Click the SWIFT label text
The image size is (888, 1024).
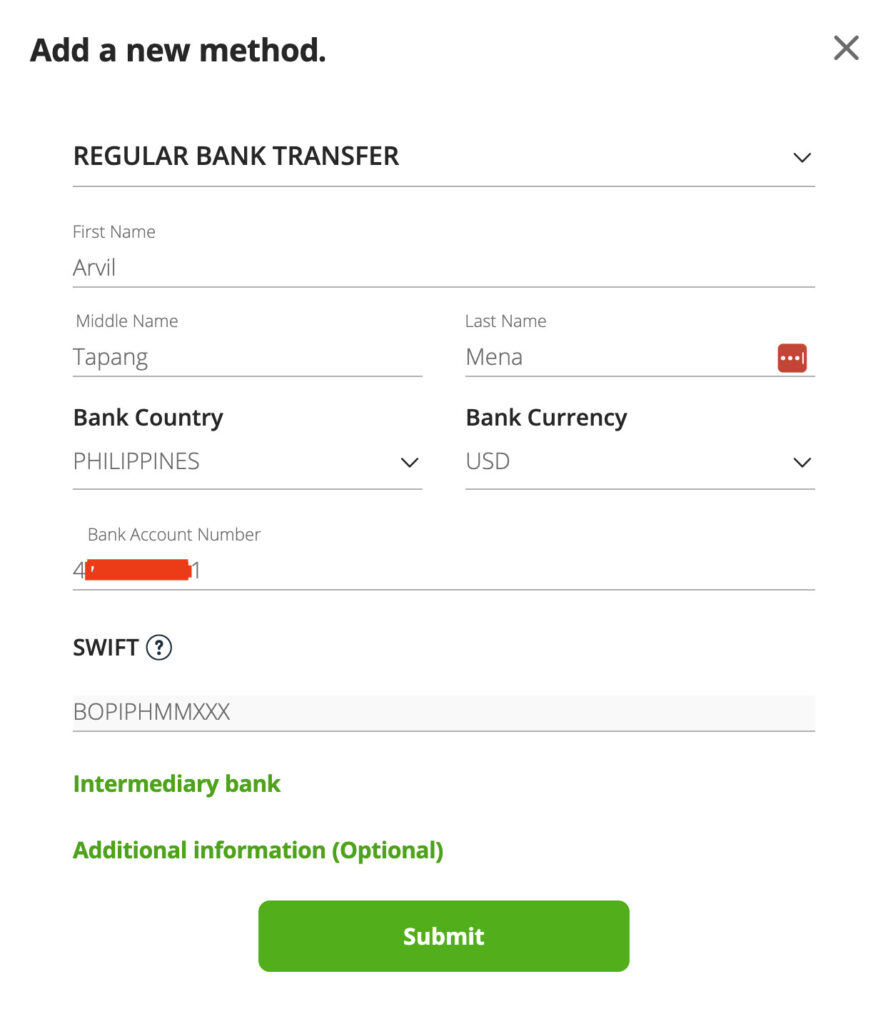point(105,648)
